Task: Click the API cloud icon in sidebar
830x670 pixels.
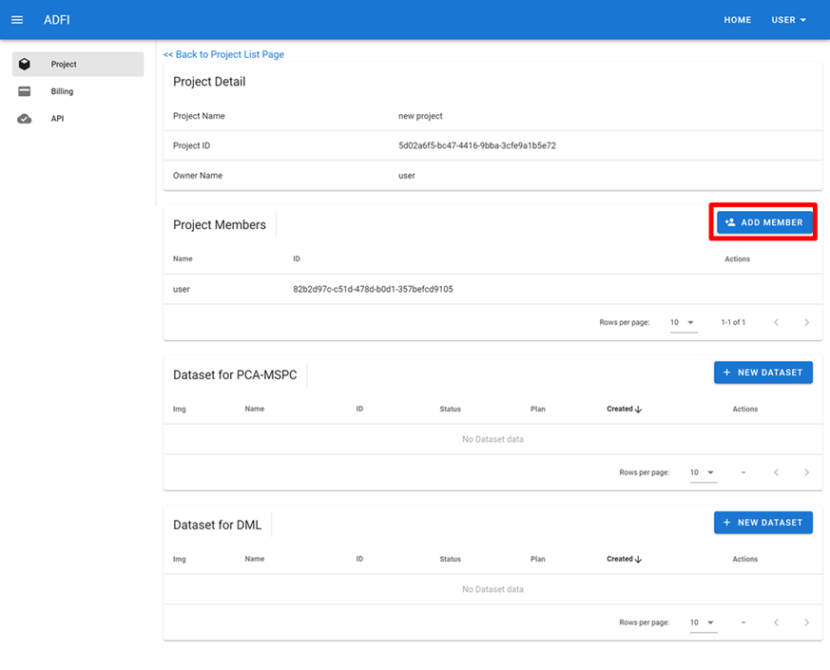Action: [x=25, y=119]
